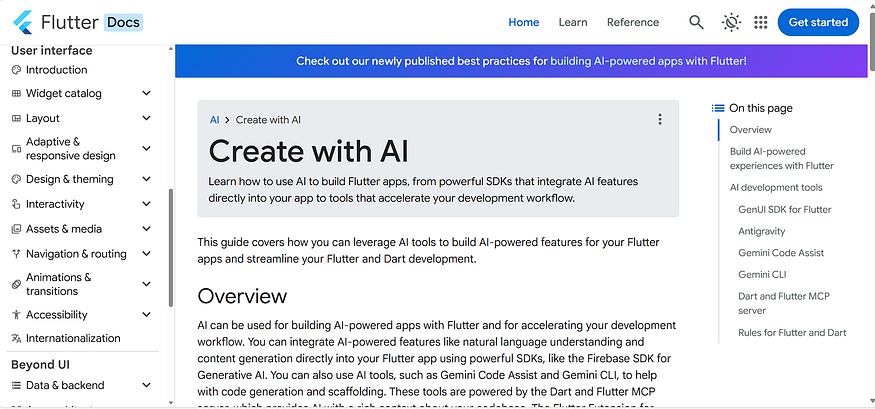Expand the Animations & transitions chevron
Viewport: 875px width, 409px height.
click(146, 284)
